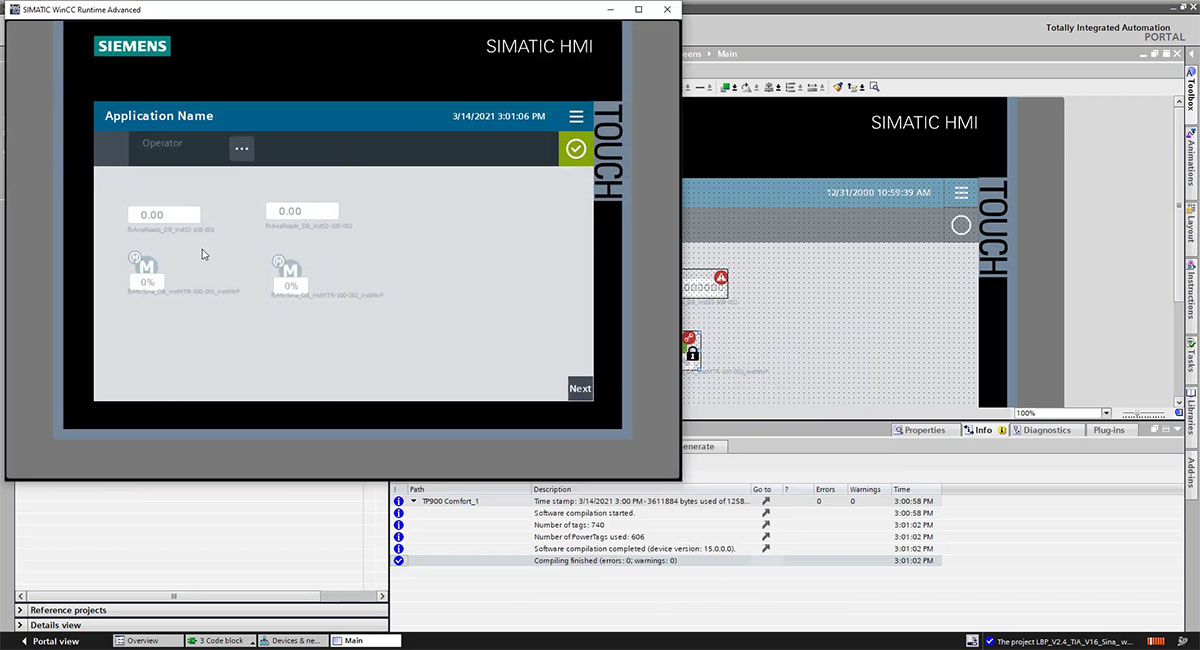The height and width of the screenshot is (650, 1200).
Task: Click Go to arrow for TP900 Comfort_1 row
Action: click(766, 501)
